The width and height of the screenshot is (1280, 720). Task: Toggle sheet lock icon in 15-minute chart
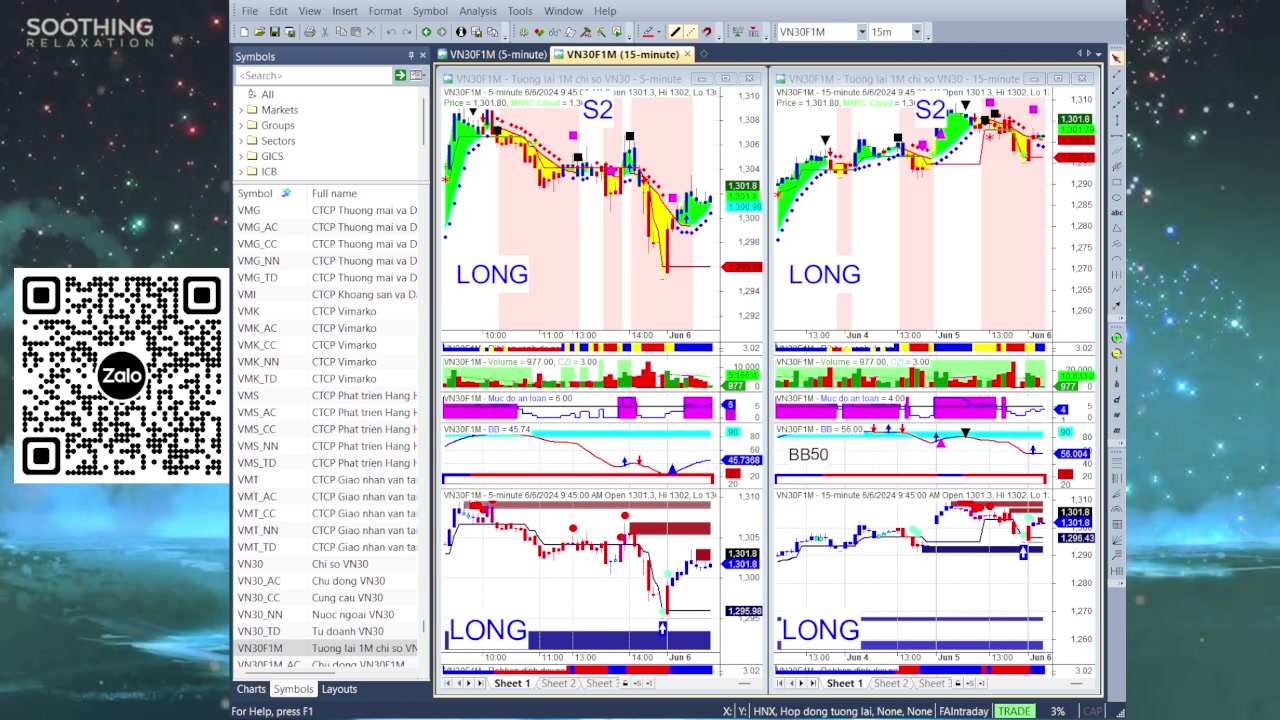coord(957,683)
